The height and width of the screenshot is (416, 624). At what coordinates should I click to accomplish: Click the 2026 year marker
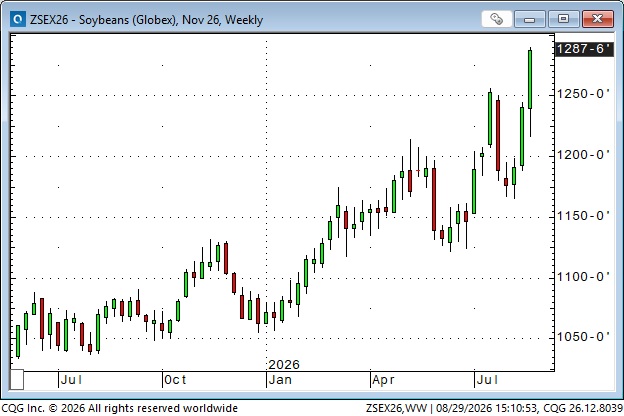284,365
